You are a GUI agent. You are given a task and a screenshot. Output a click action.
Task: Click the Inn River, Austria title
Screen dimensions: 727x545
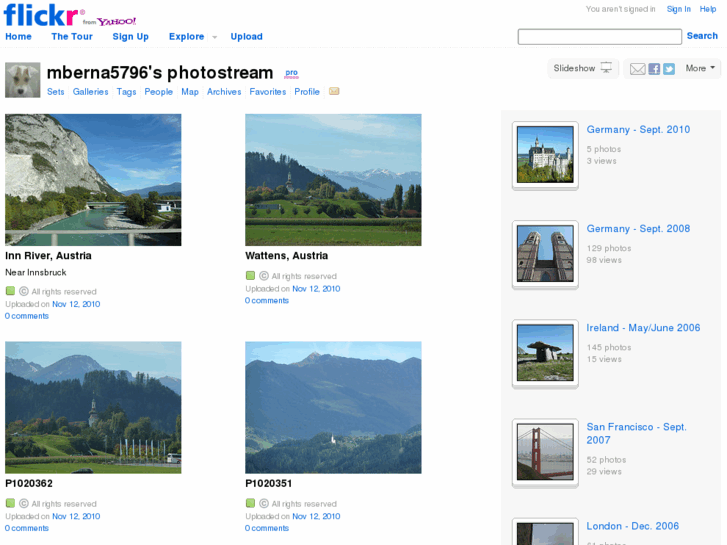click(48, 256)
